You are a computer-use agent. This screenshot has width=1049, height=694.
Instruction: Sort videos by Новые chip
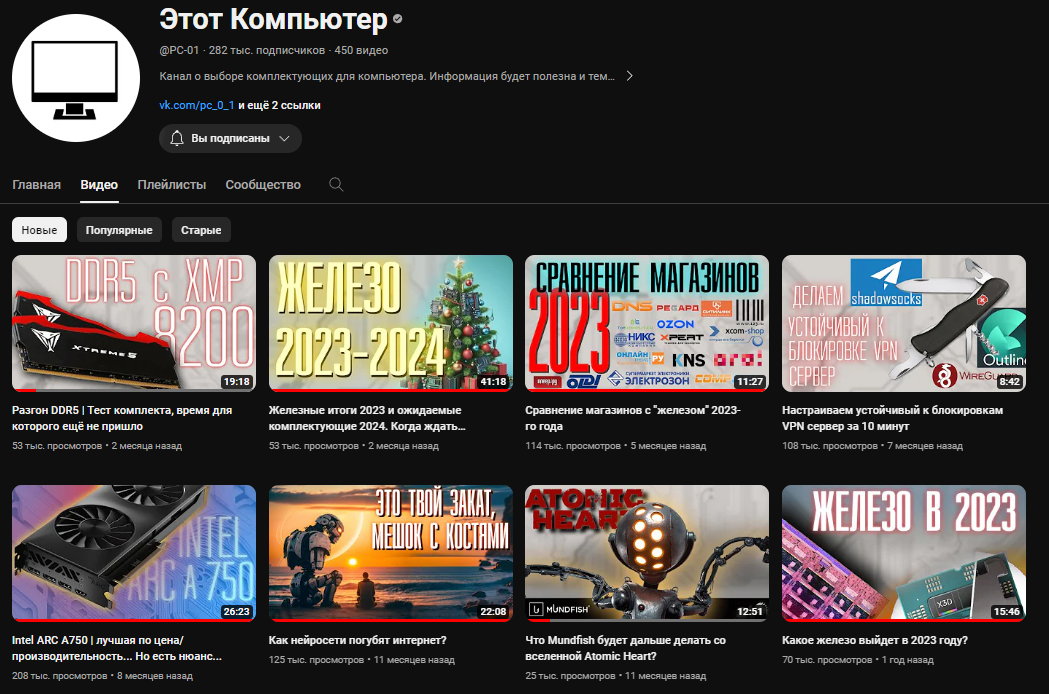point(39,230)
